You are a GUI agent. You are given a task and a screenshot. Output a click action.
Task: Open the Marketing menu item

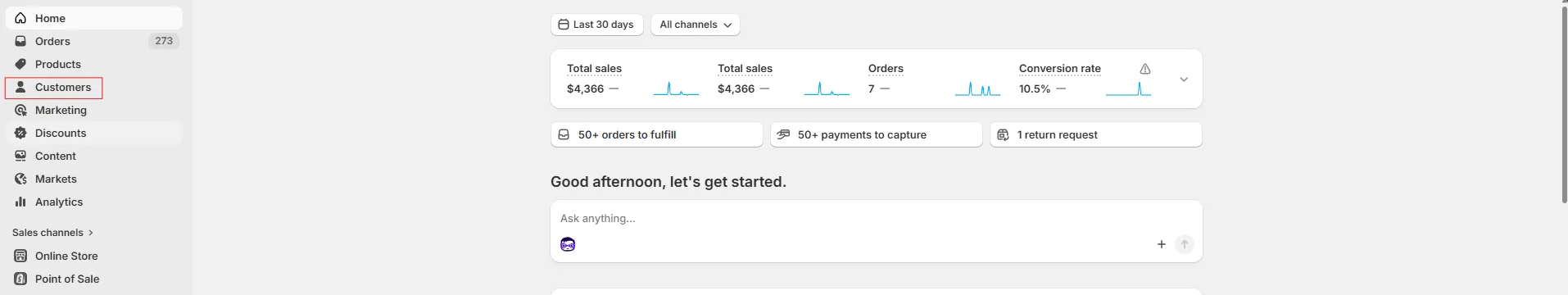(94, 110)
